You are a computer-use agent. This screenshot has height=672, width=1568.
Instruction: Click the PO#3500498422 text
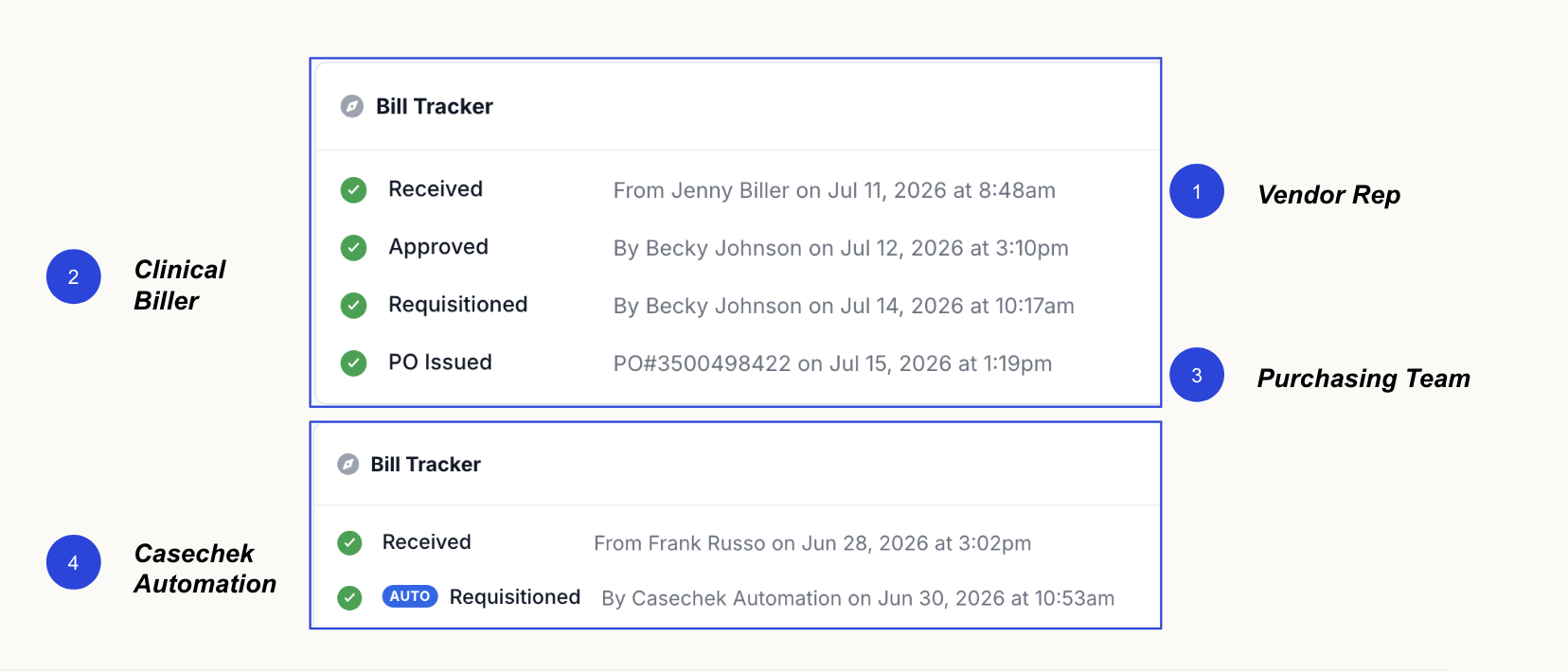coord(702,363)
